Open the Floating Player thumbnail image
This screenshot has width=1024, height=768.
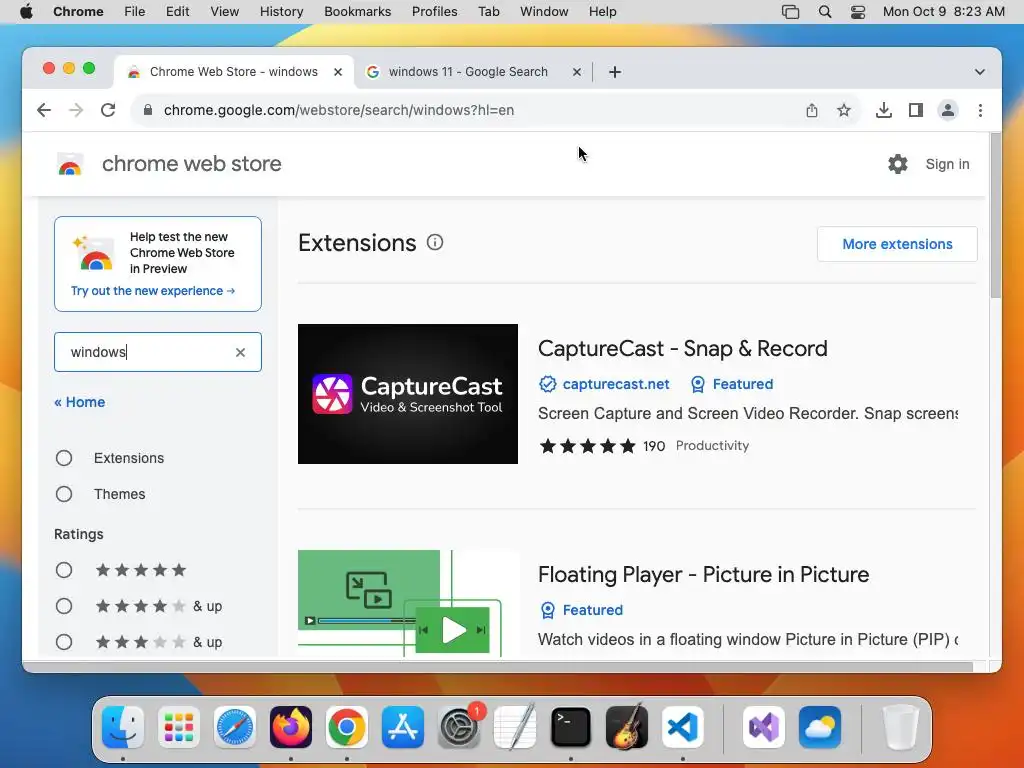(x=408, y=603)
